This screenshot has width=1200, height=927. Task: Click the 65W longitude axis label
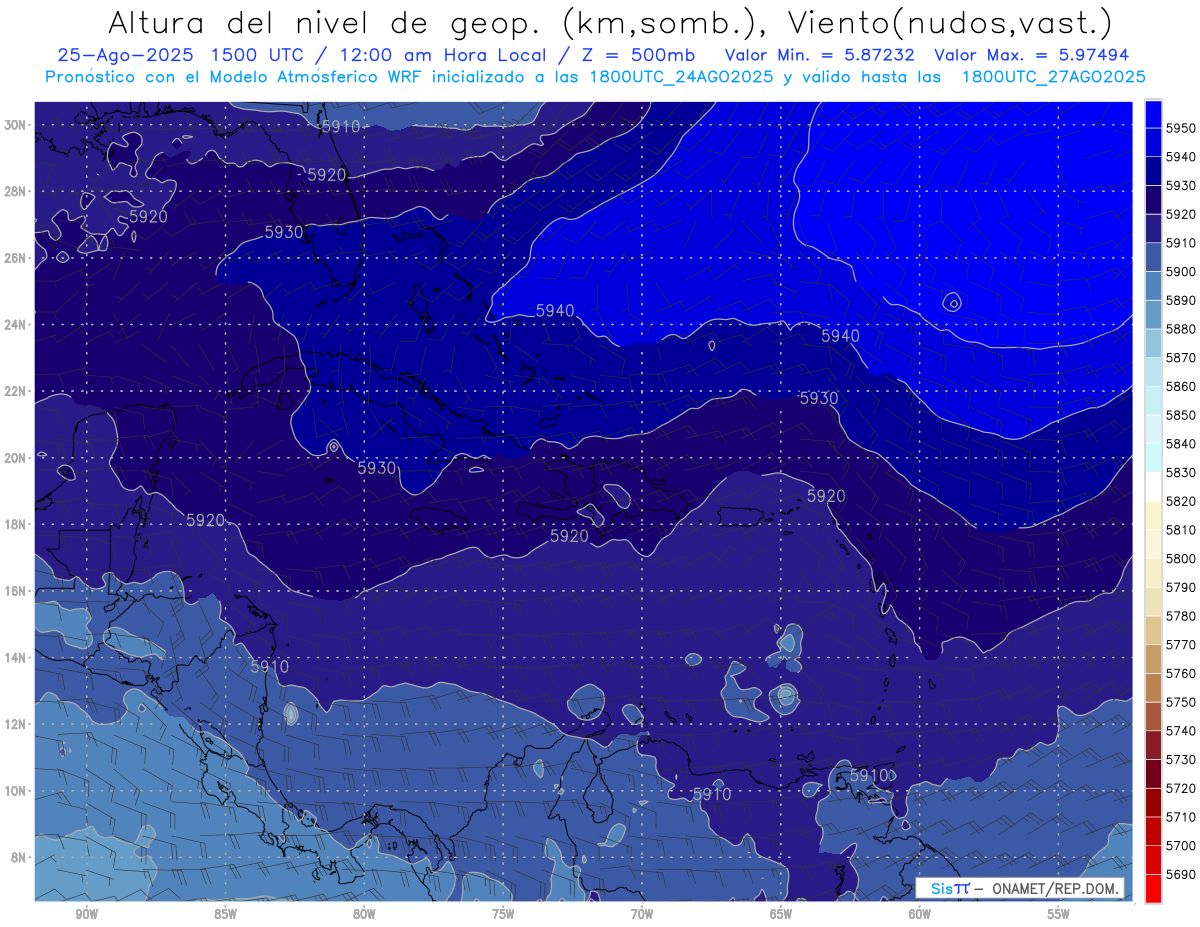781,915
